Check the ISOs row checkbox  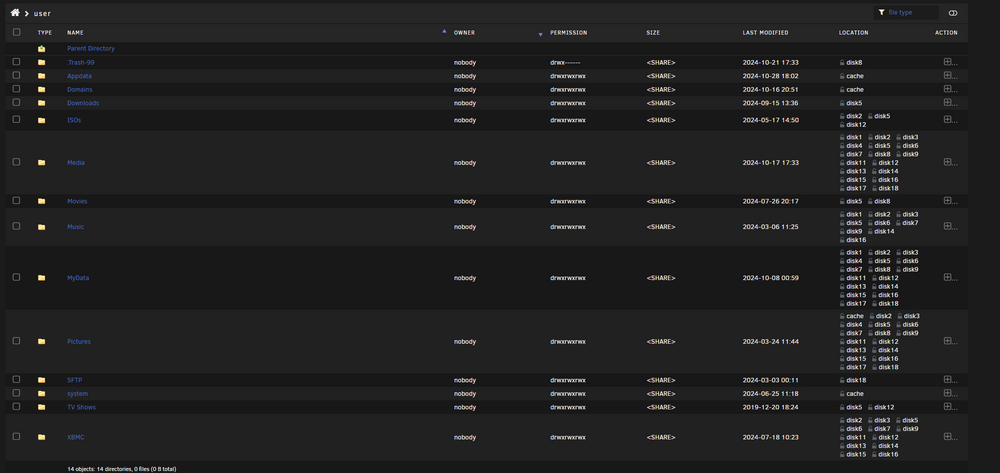[17, 119]
